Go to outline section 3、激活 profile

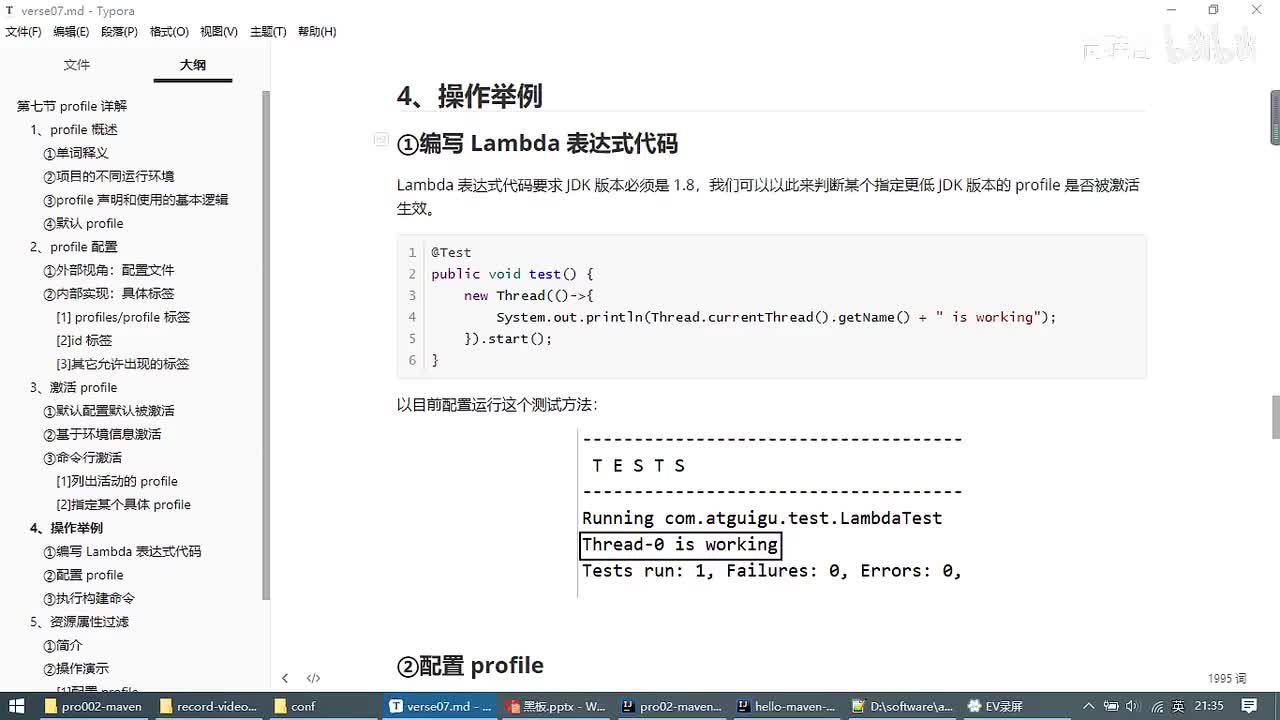point(74,388)
